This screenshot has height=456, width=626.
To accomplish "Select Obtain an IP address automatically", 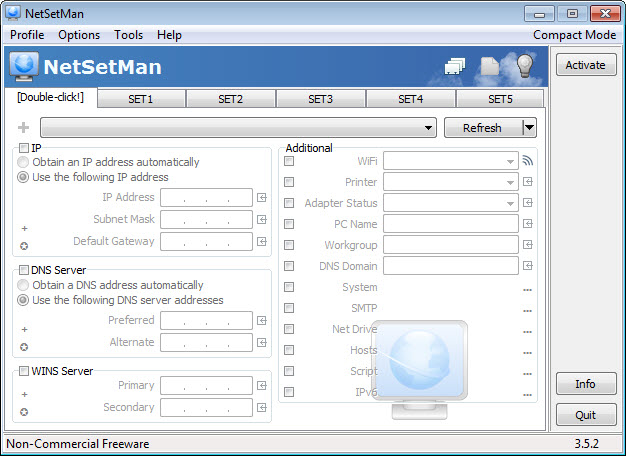I will click(23, 162).
